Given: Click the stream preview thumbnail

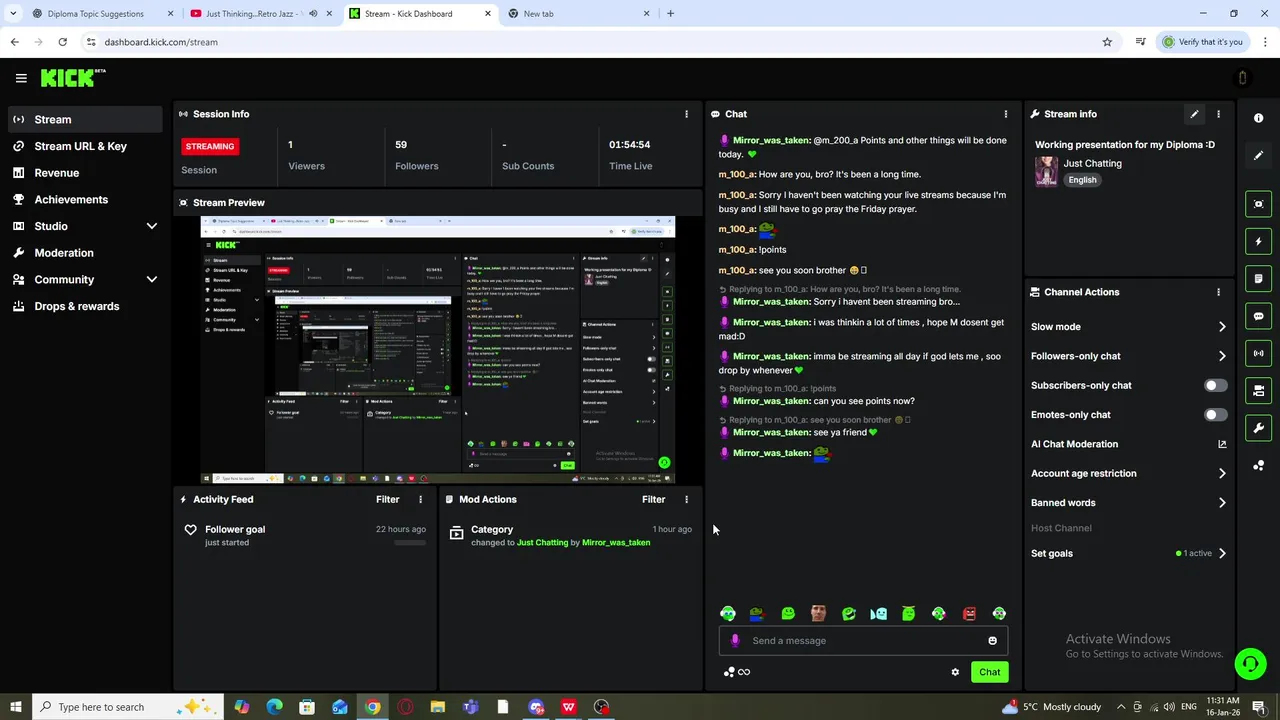Looking at the screenshot, I should [438, 349].
